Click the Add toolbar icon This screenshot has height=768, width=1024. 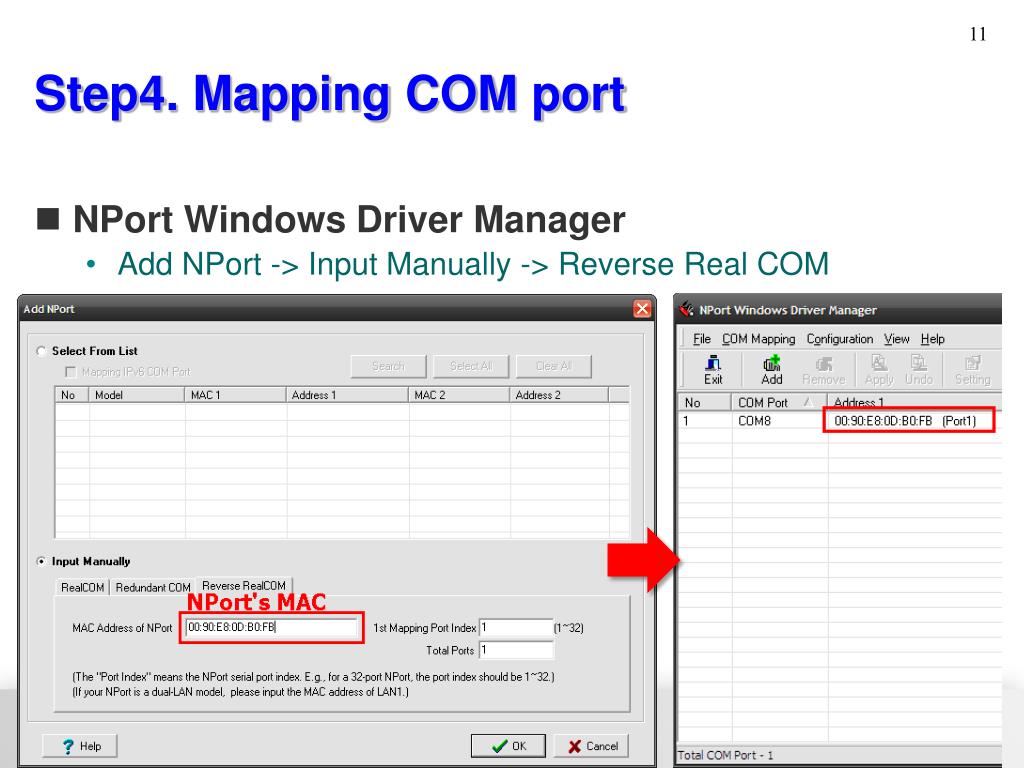[771, 370]
